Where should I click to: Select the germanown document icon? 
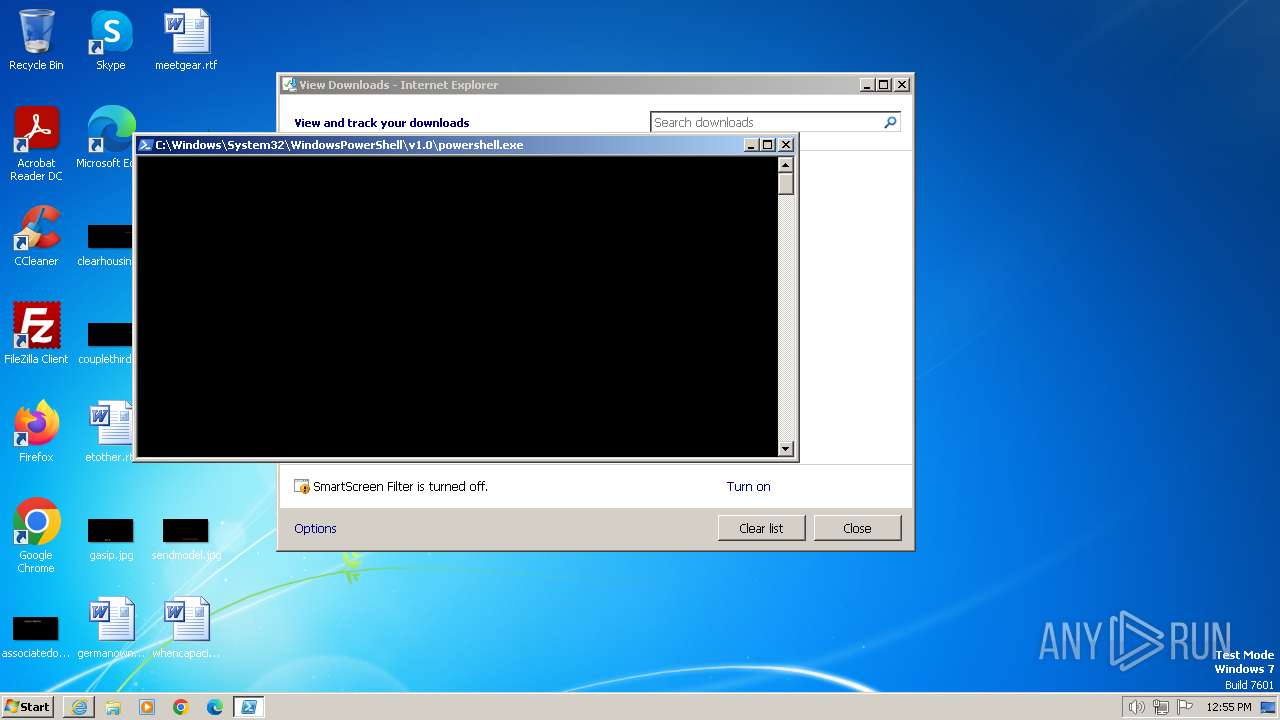point(110,628)
